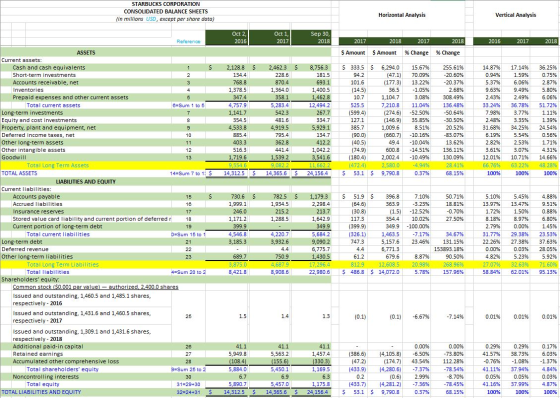
Task: Select the 'TOTAL LIABILITIES AND EQUITY' label
Action: [41, 392]
